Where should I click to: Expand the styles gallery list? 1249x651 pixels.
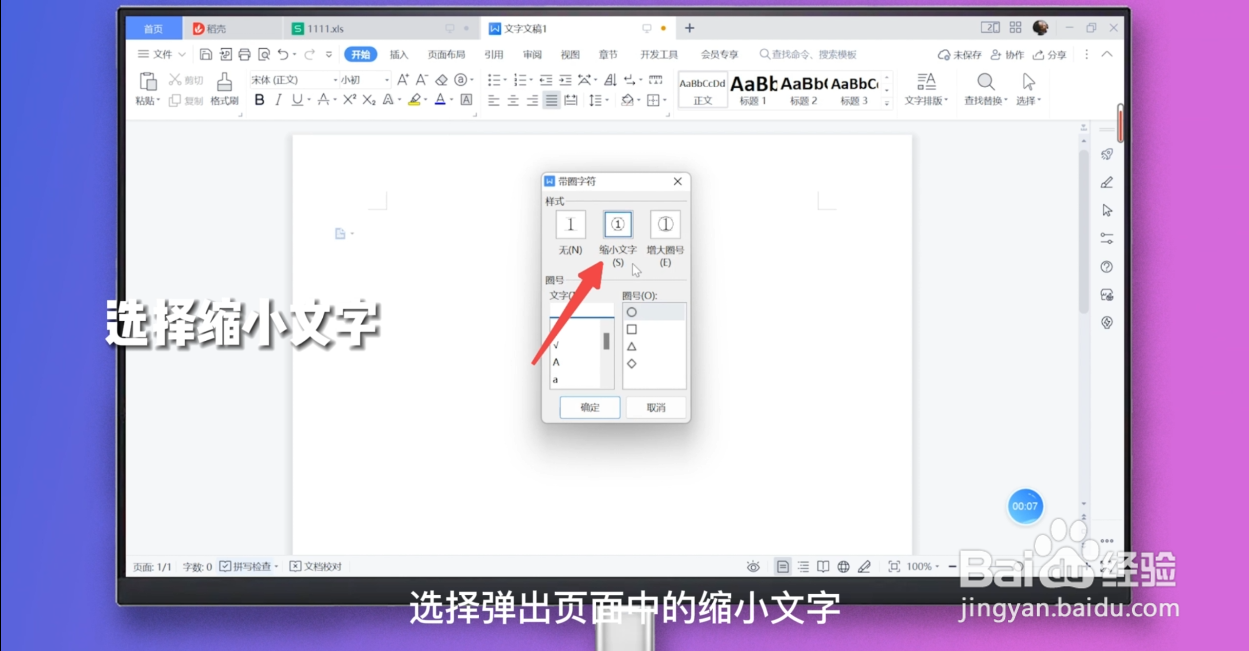888,101
